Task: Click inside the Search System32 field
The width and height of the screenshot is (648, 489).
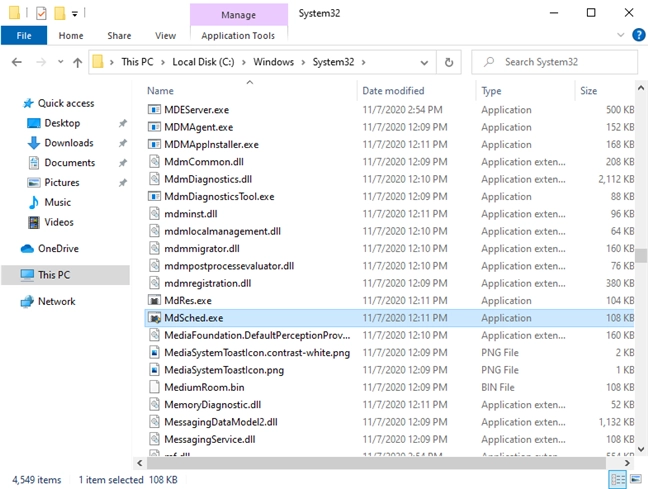Action: [x=555, y=62]
